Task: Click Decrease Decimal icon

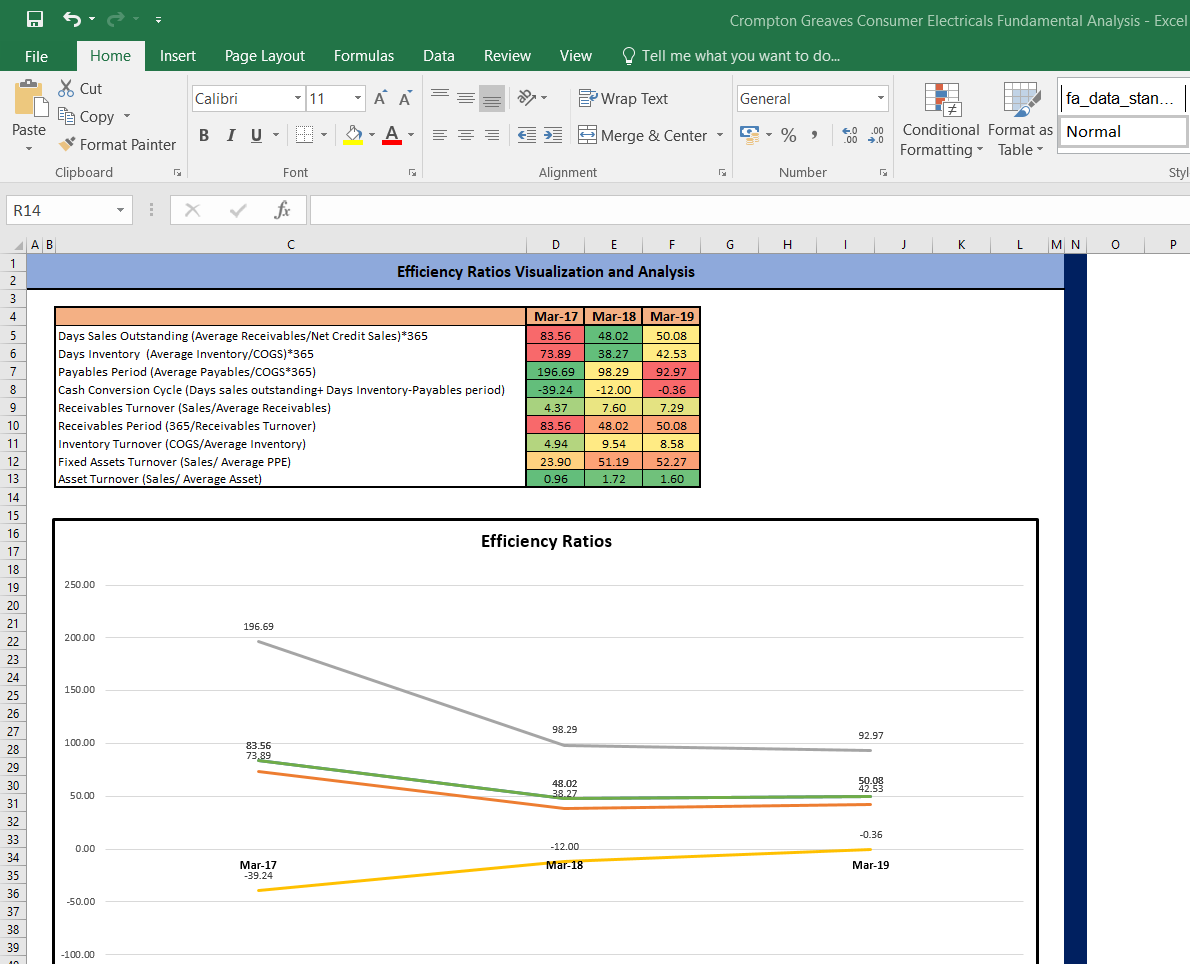Action: pyautogui.click(x=876, y=135)
